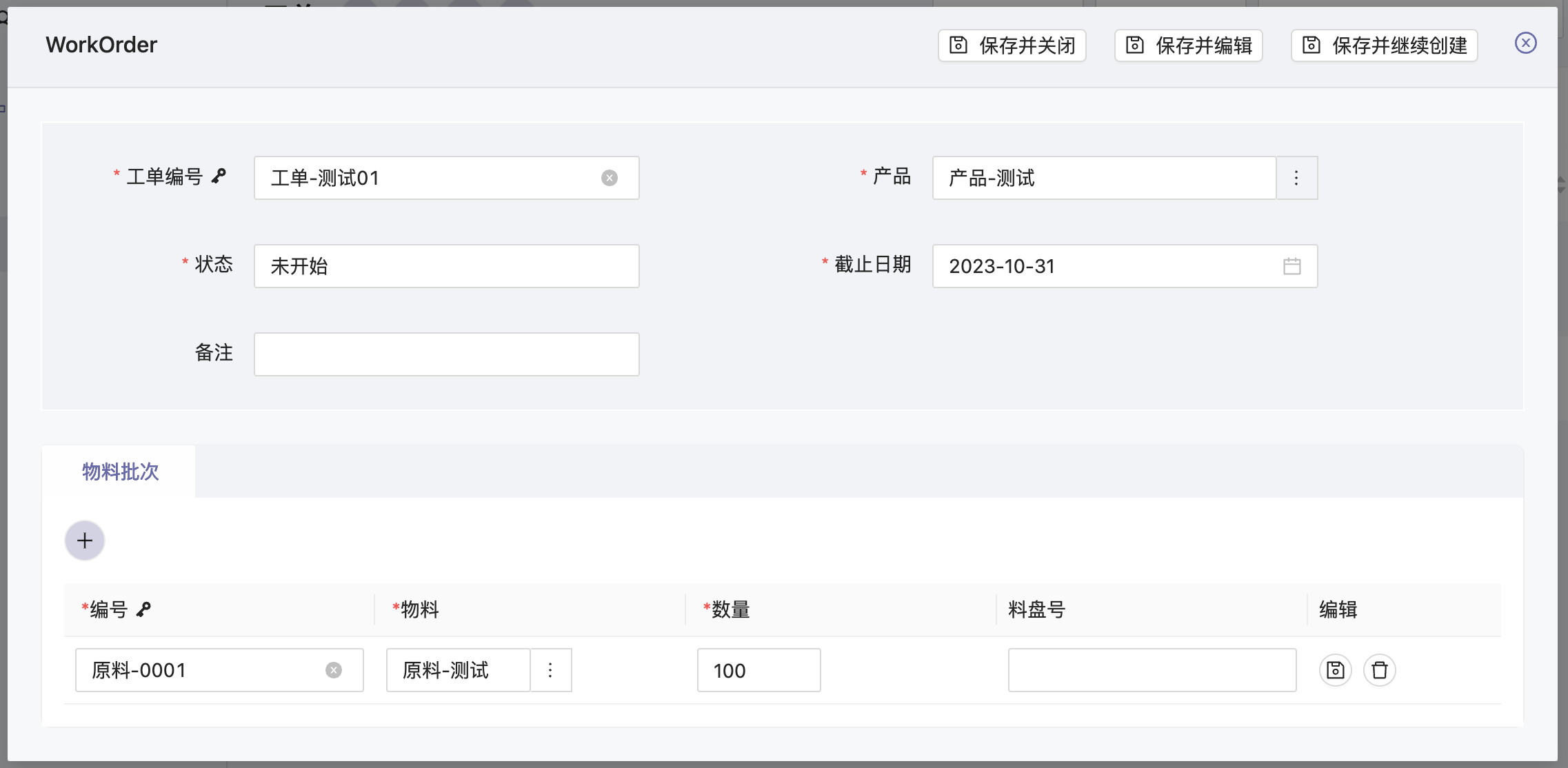Save the row with the disk icon

click(1335, 670)
